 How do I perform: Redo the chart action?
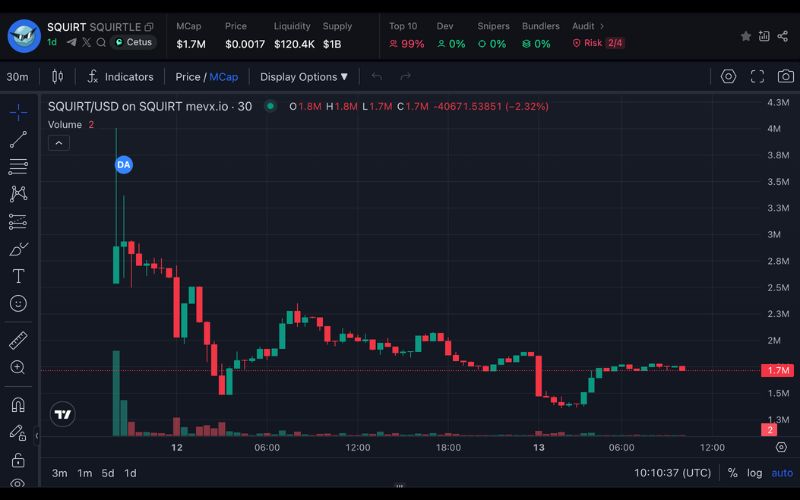coord(406,77)
